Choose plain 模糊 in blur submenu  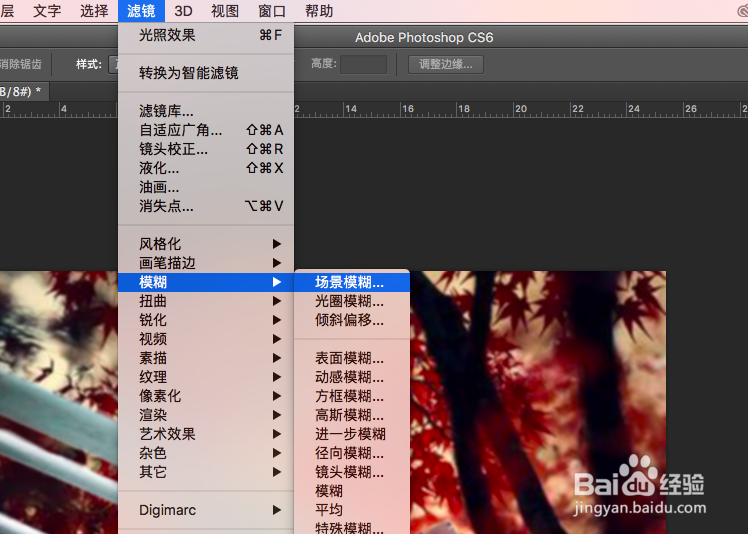352,491
